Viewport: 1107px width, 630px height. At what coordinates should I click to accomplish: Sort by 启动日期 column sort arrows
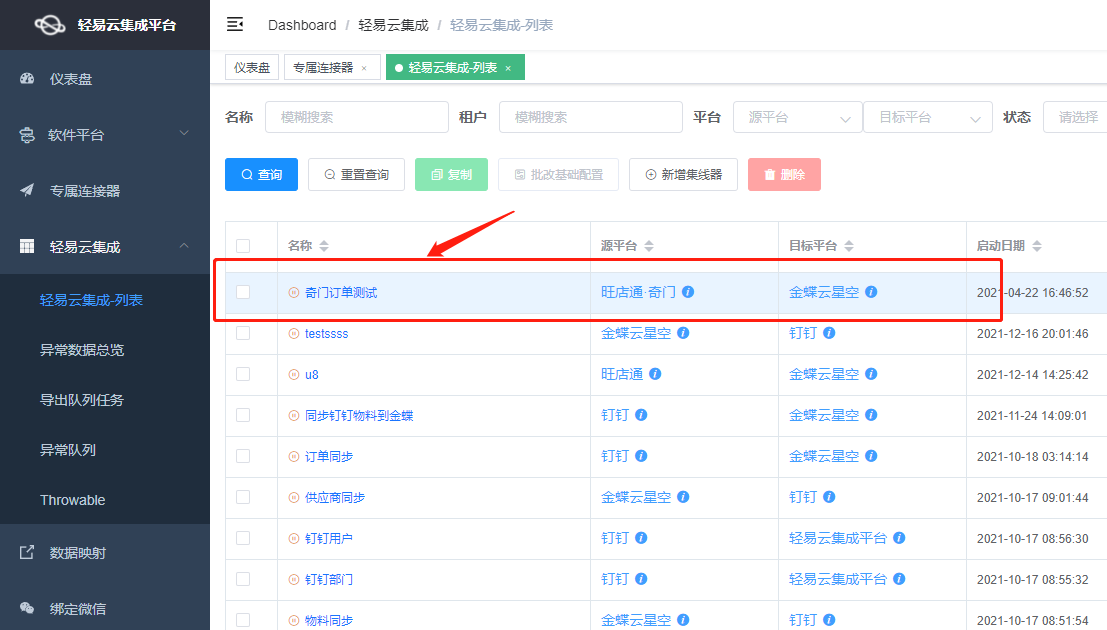(1036, 246)
